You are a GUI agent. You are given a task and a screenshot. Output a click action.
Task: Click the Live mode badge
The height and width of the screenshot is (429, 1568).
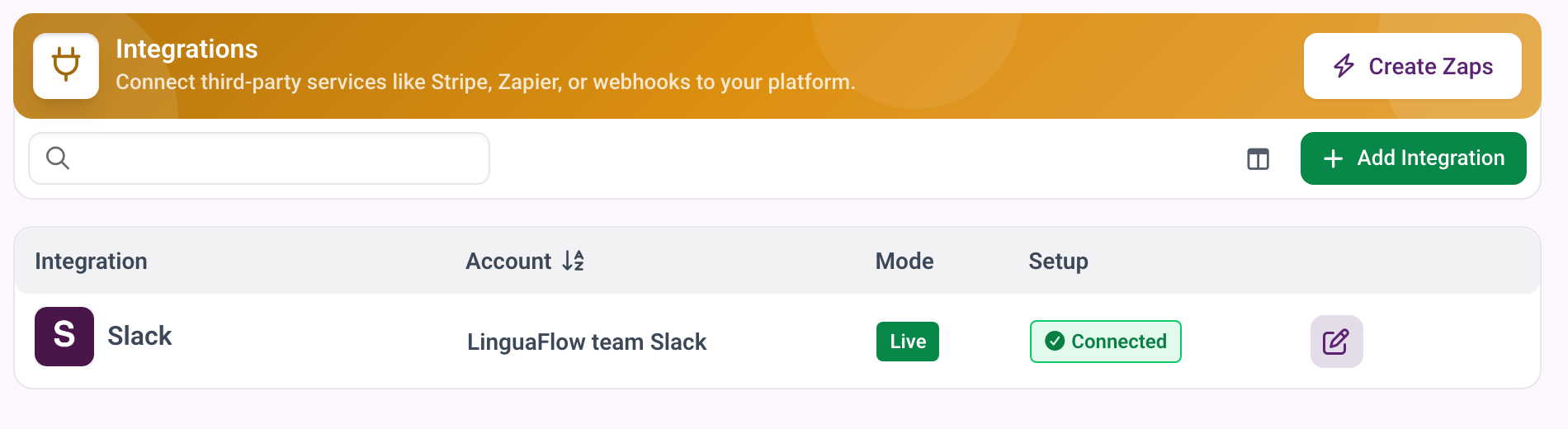click(908, 342)
